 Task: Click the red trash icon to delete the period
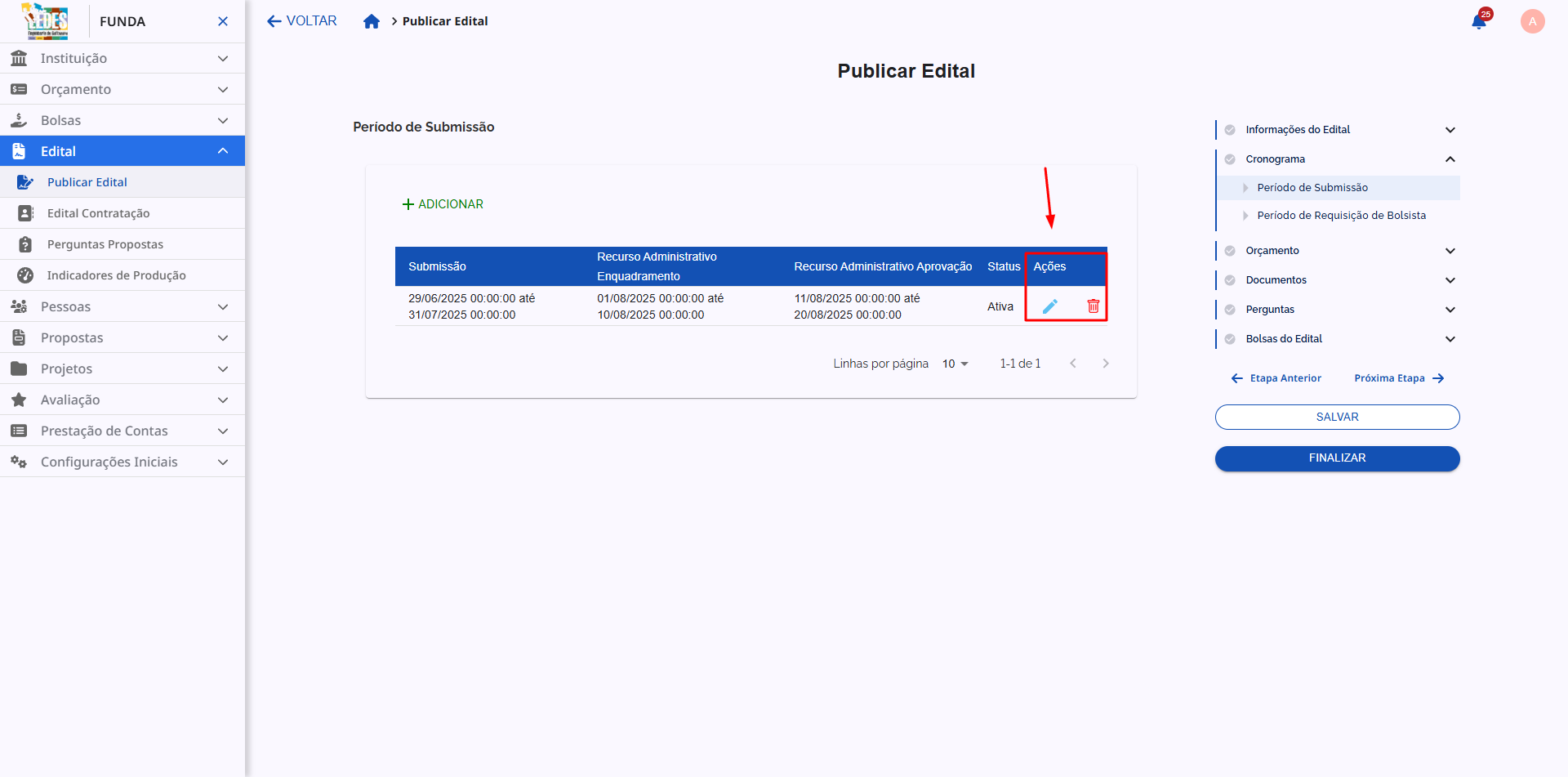click(1093, 306)
